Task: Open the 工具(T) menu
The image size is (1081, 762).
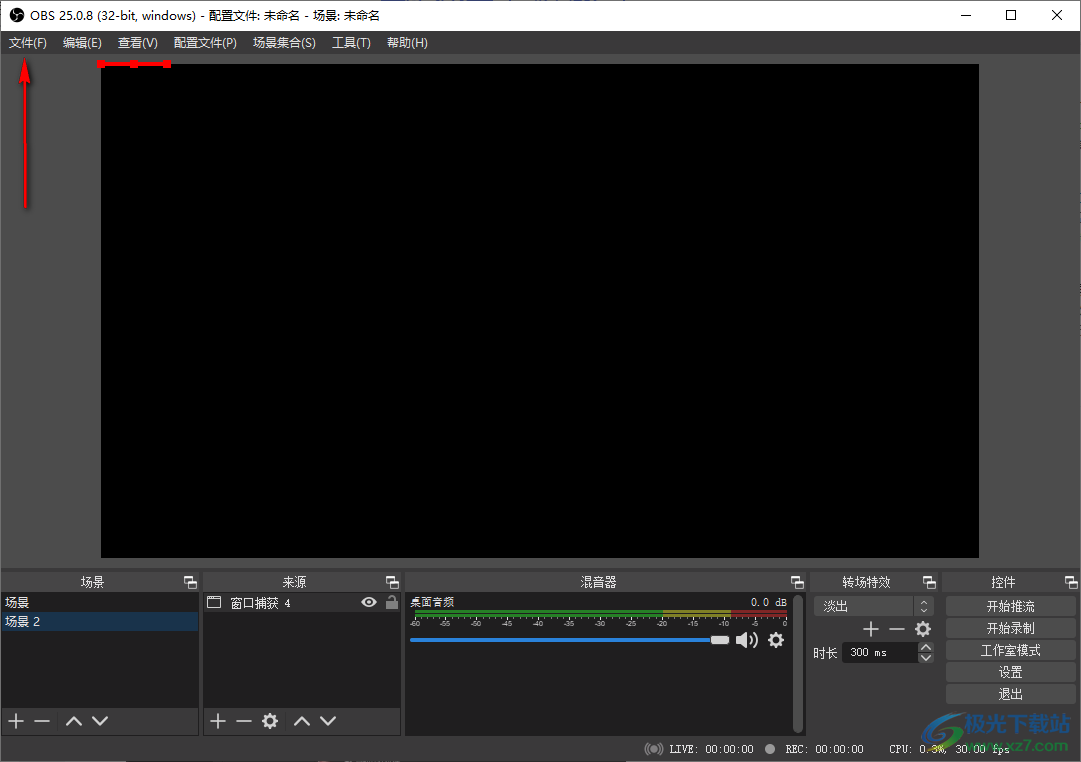Action: click(x=352, y=43)
